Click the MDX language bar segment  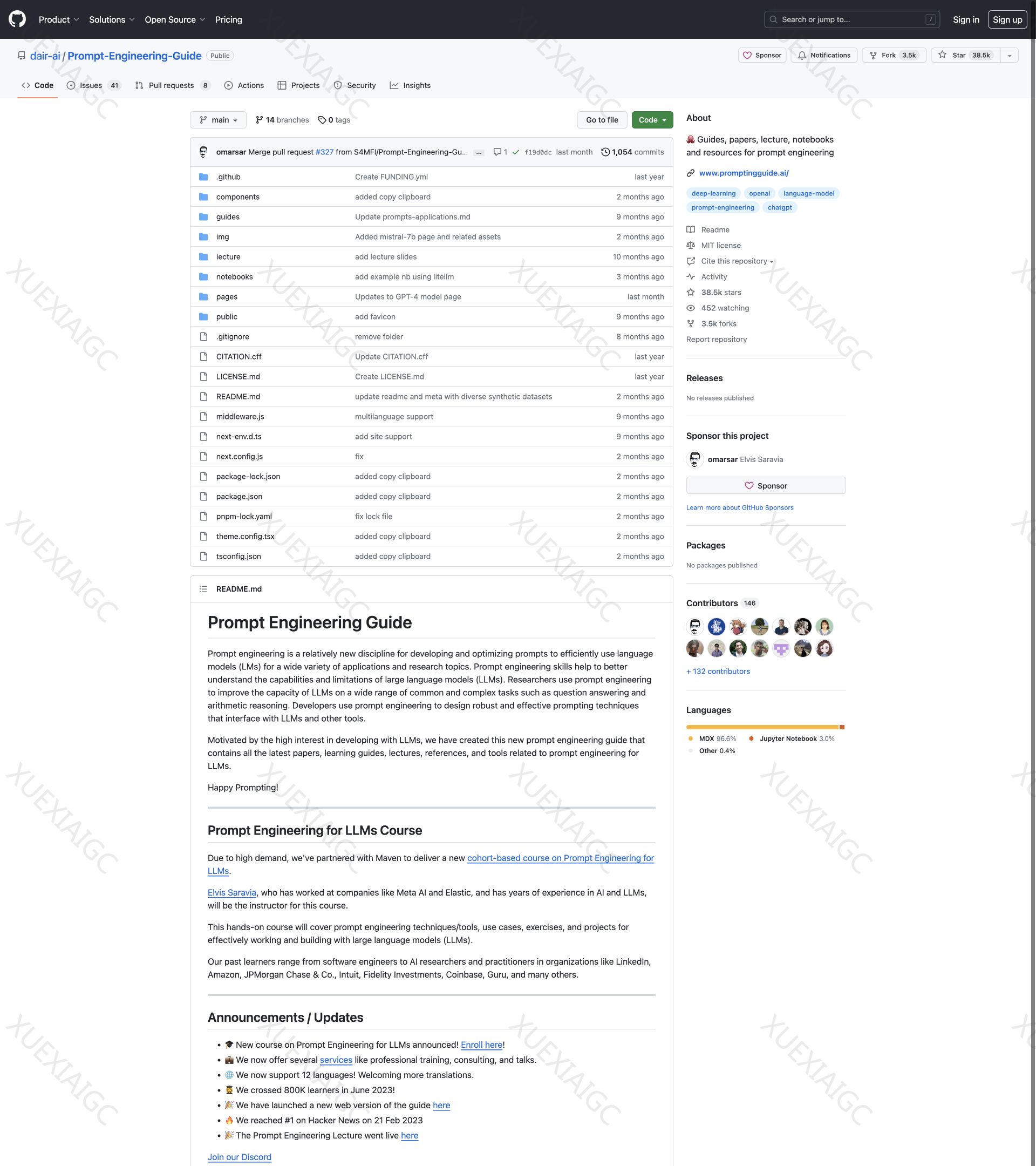[762, 727]
